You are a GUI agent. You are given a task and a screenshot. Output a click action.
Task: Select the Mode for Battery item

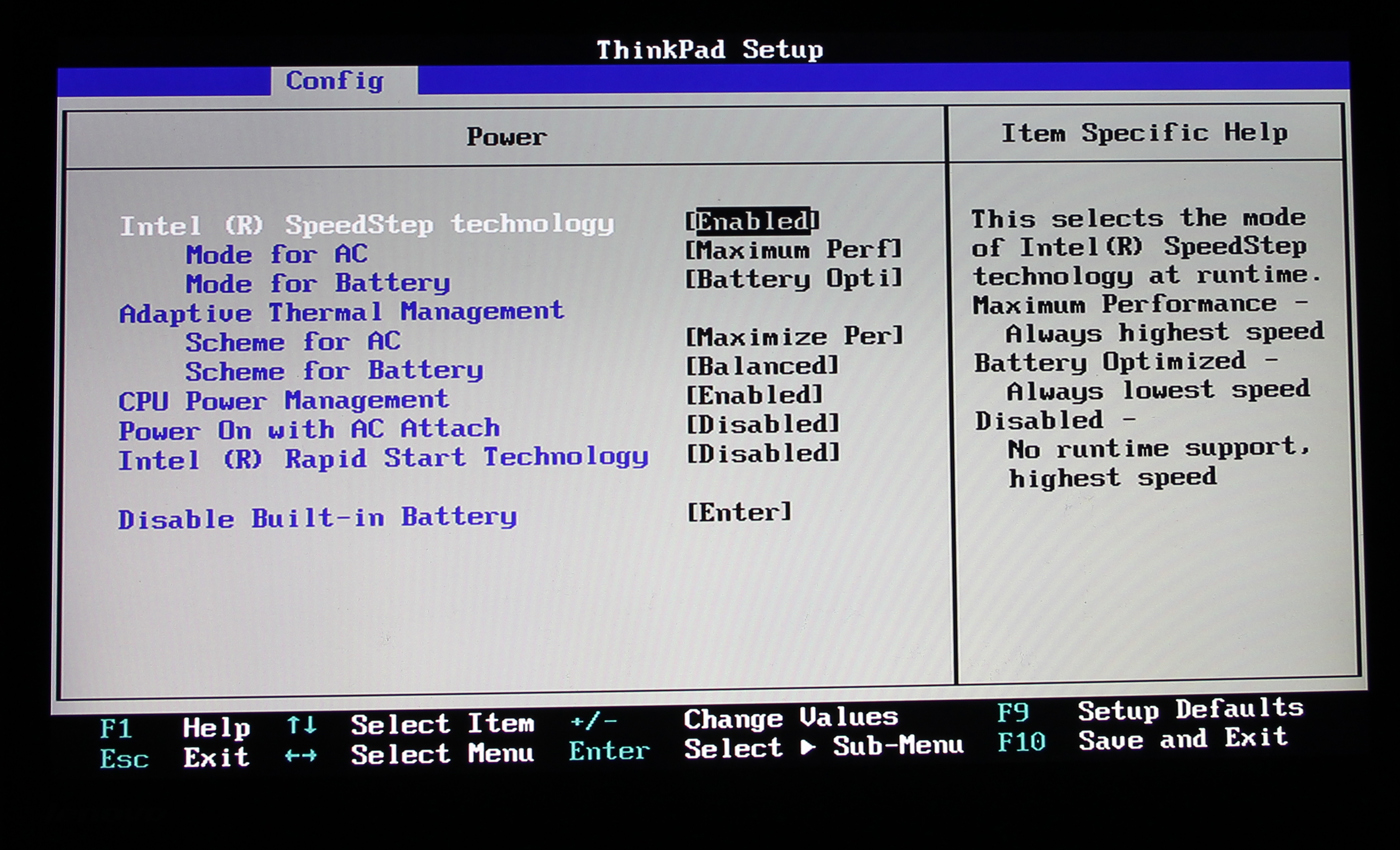click(318, 283)
